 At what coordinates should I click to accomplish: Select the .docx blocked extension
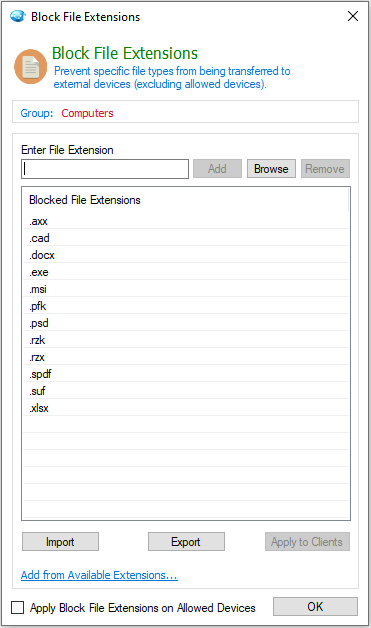click(x=186, y=255)
